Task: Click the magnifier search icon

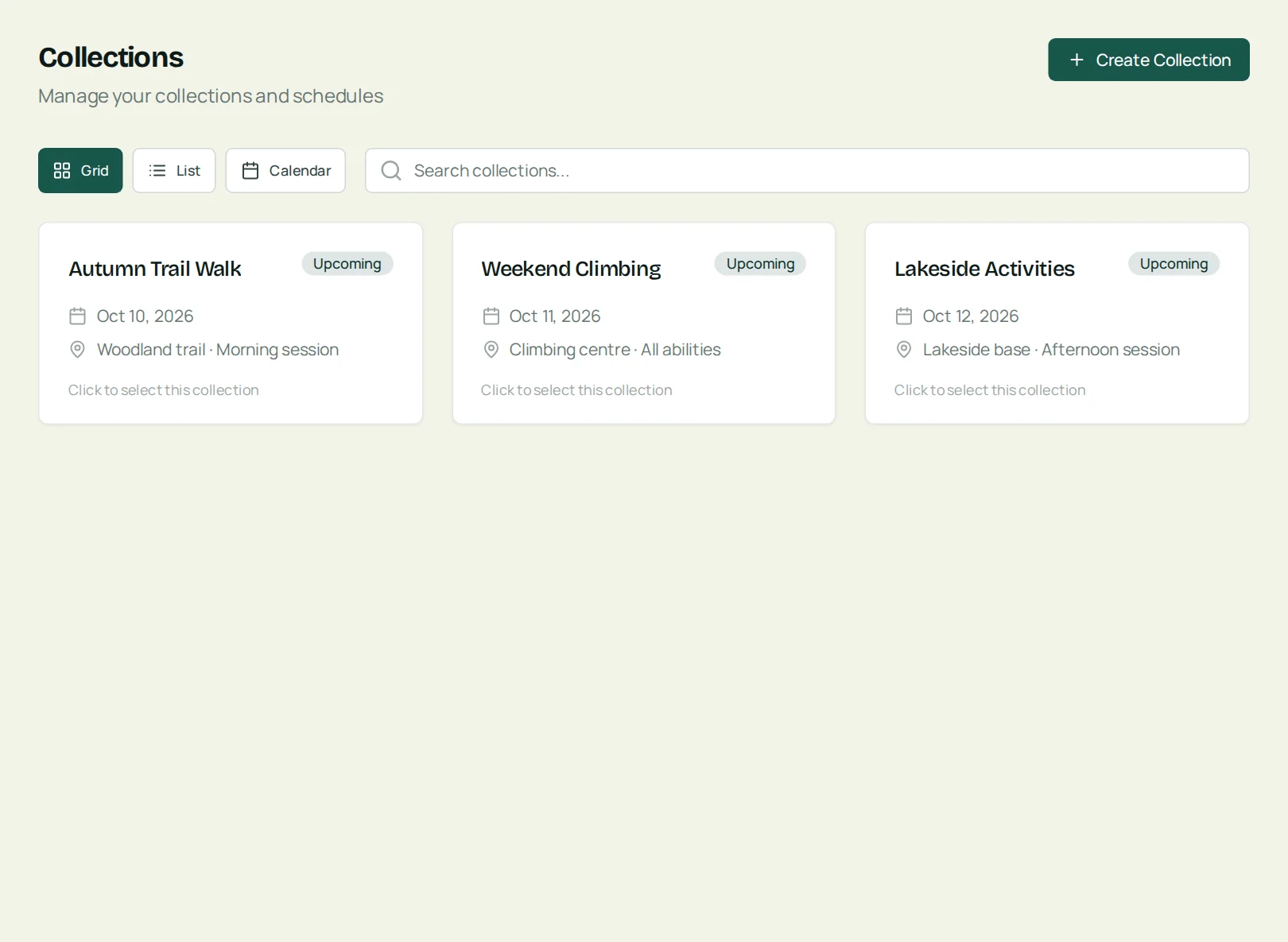Action: [x=391, y=170]
